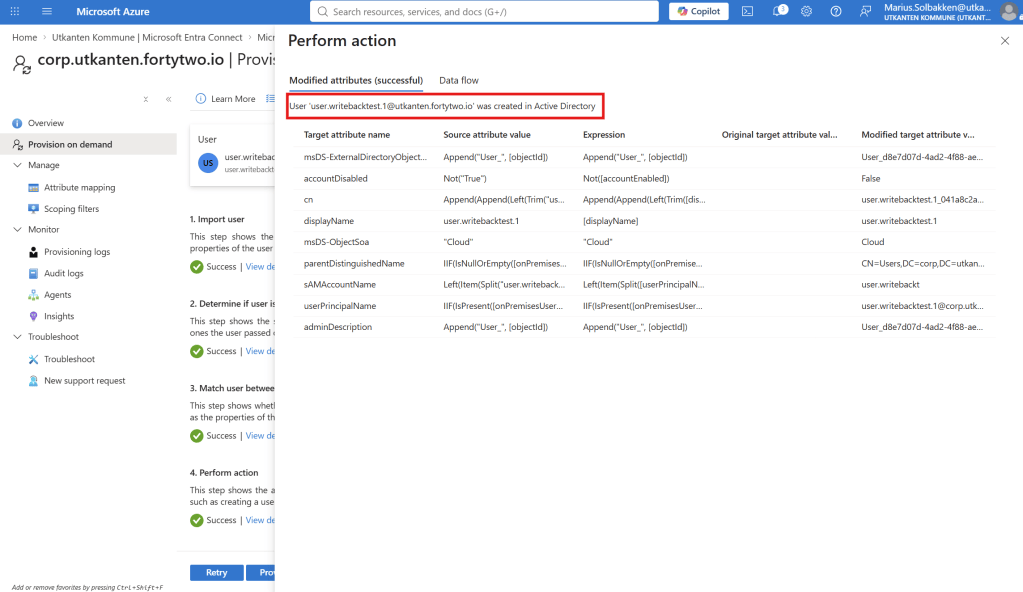
Task: Open the Learn More link
Action: (x=226, y=99)
